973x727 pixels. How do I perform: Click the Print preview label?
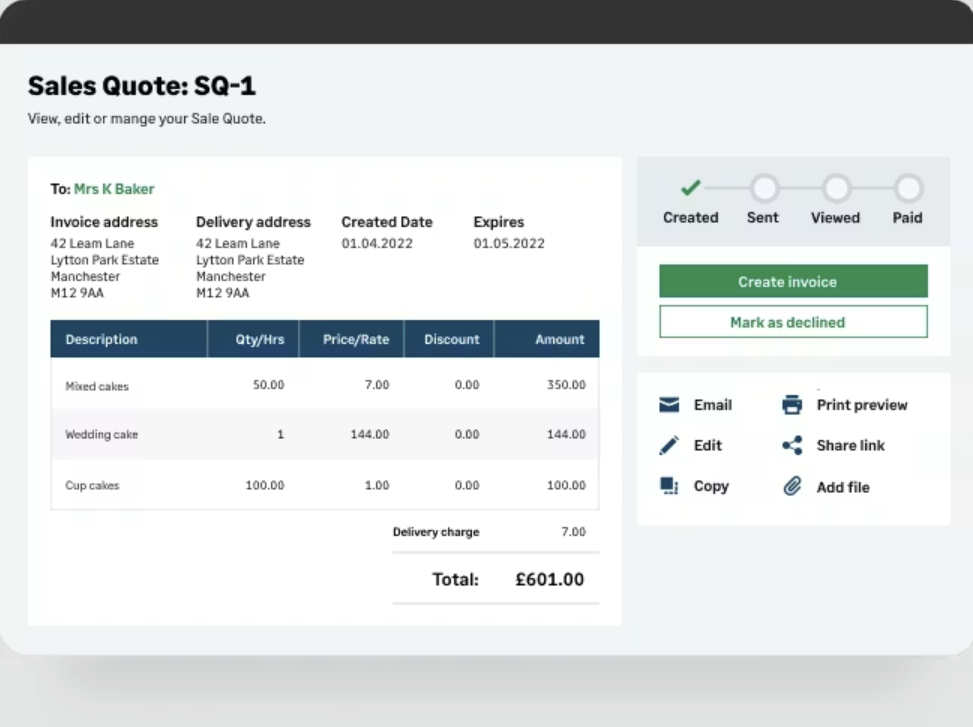click(x=862, y=405)
